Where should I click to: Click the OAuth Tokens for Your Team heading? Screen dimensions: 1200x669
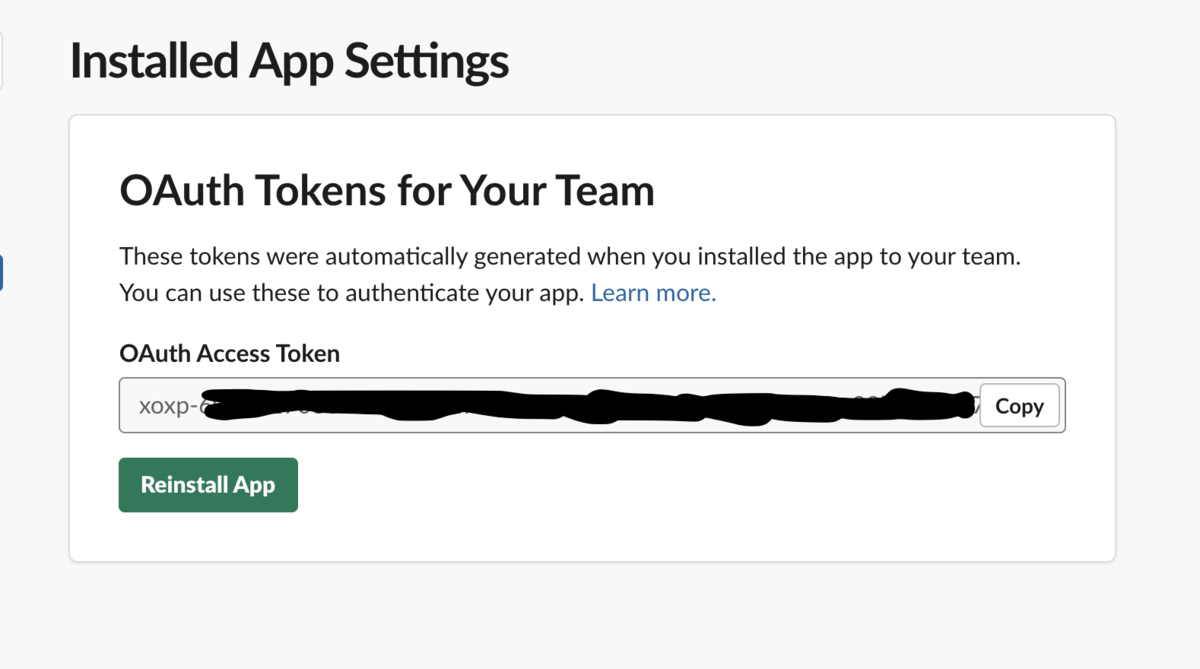coord(386,190)
